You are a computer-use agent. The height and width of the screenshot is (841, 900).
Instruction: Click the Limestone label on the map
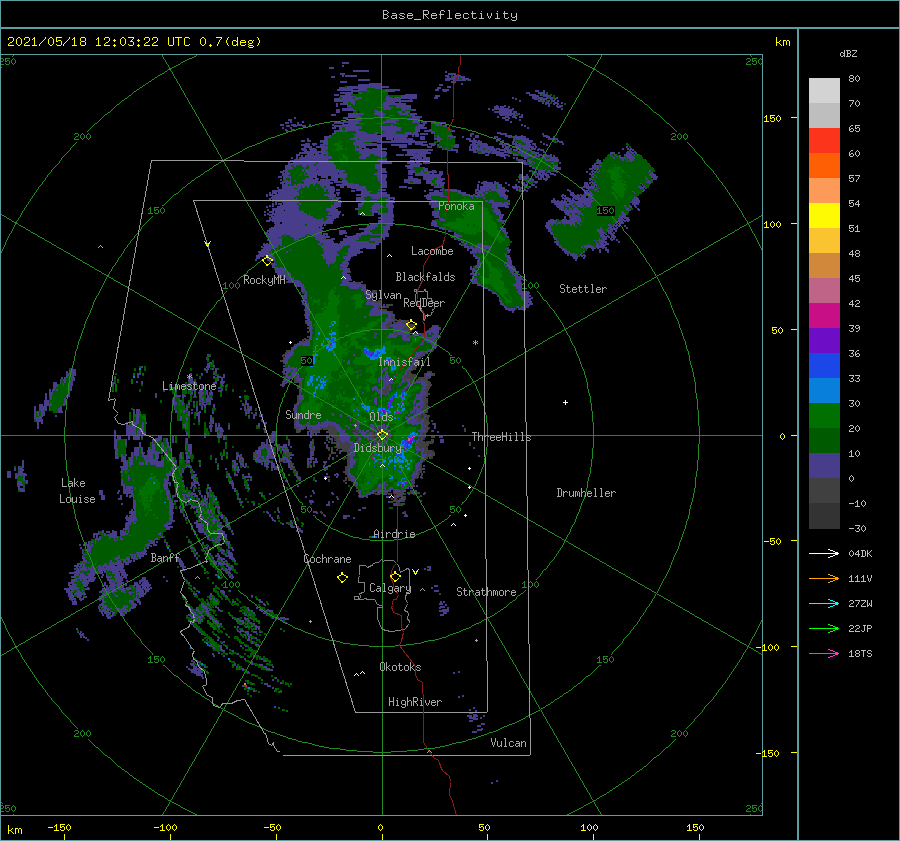click(189, 386)
